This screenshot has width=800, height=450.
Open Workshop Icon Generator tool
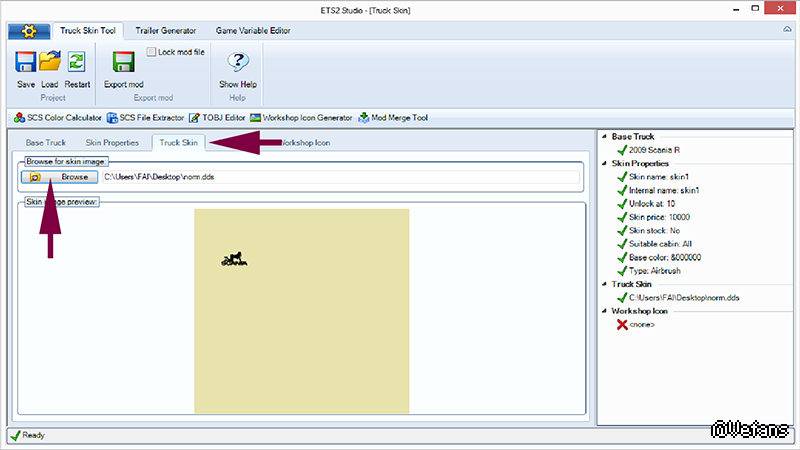[301, 118]
